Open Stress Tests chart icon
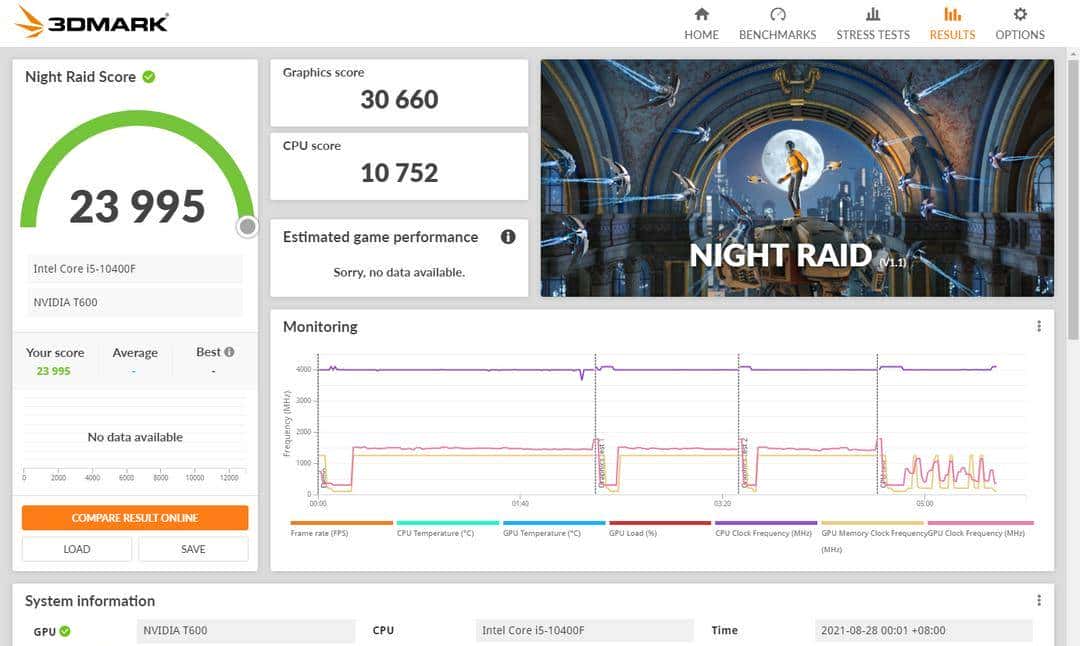The height and width of the screenshot is (646, 1080). tap(873, 14)
